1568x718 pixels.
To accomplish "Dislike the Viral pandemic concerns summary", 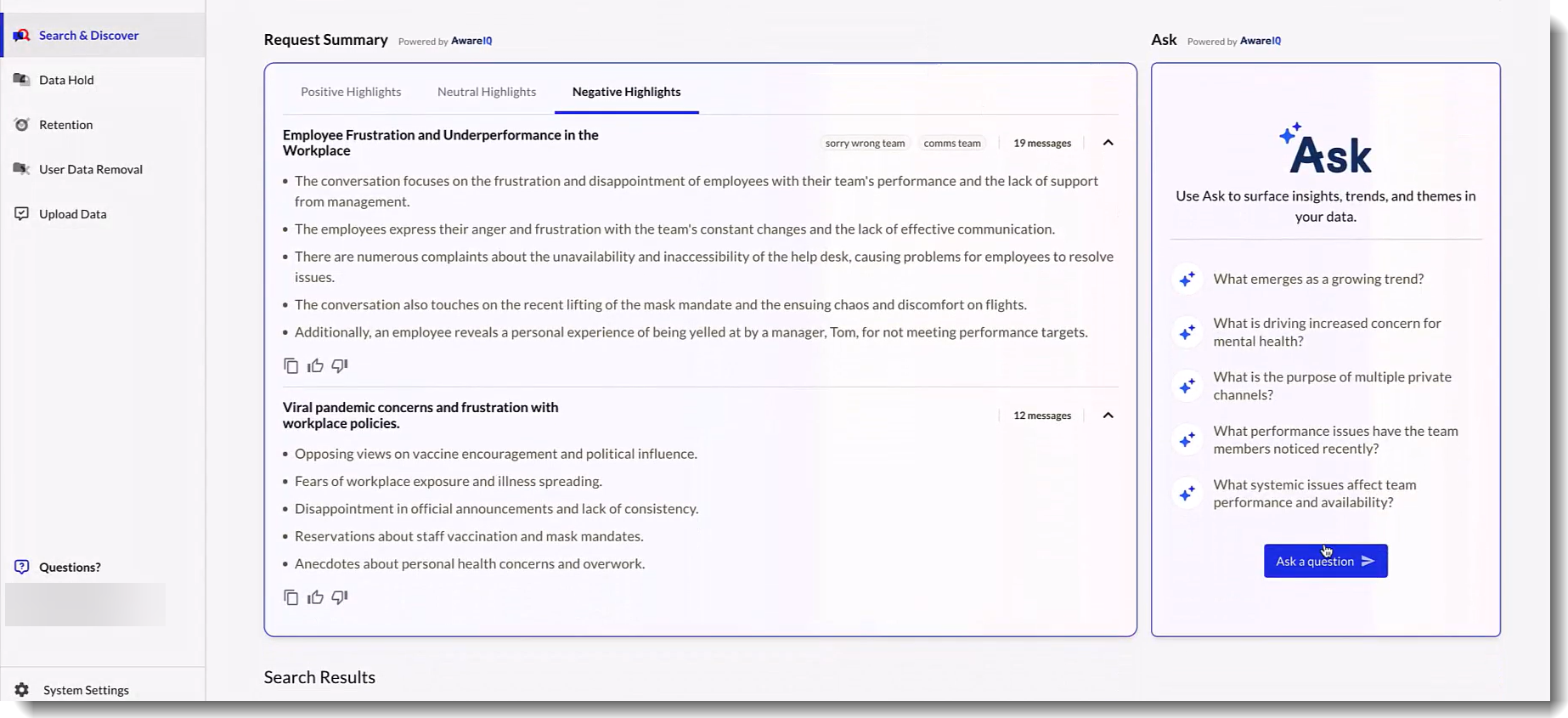I will [x=340, y=597].
